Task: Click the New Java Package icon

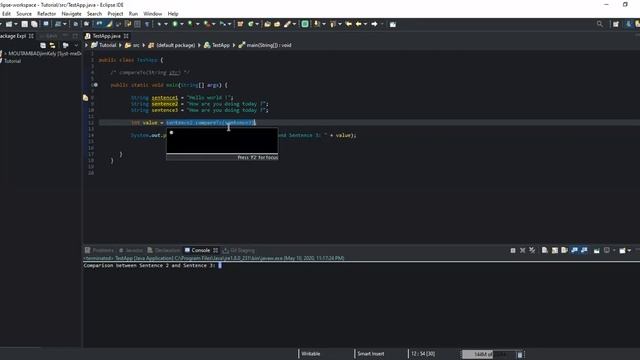Action: click(240, 24)
